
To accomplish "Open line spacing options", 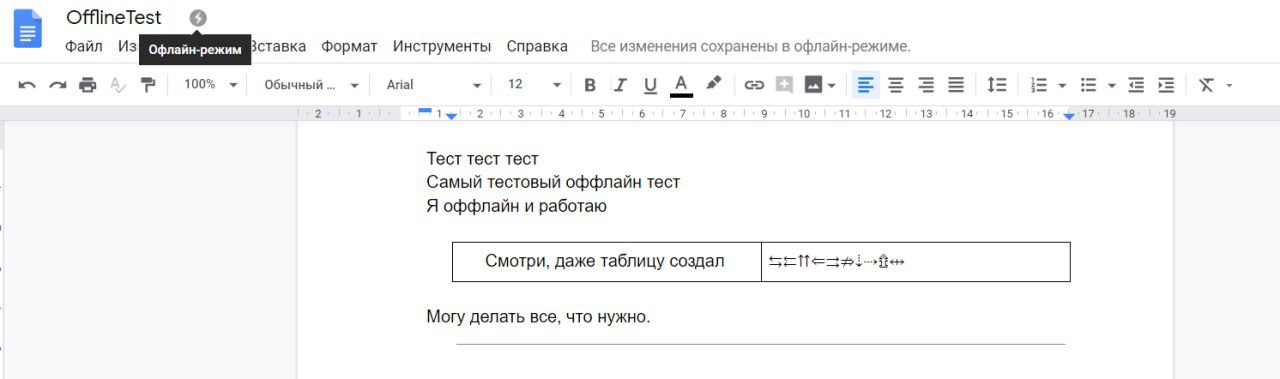I will [x=997, y=85].
